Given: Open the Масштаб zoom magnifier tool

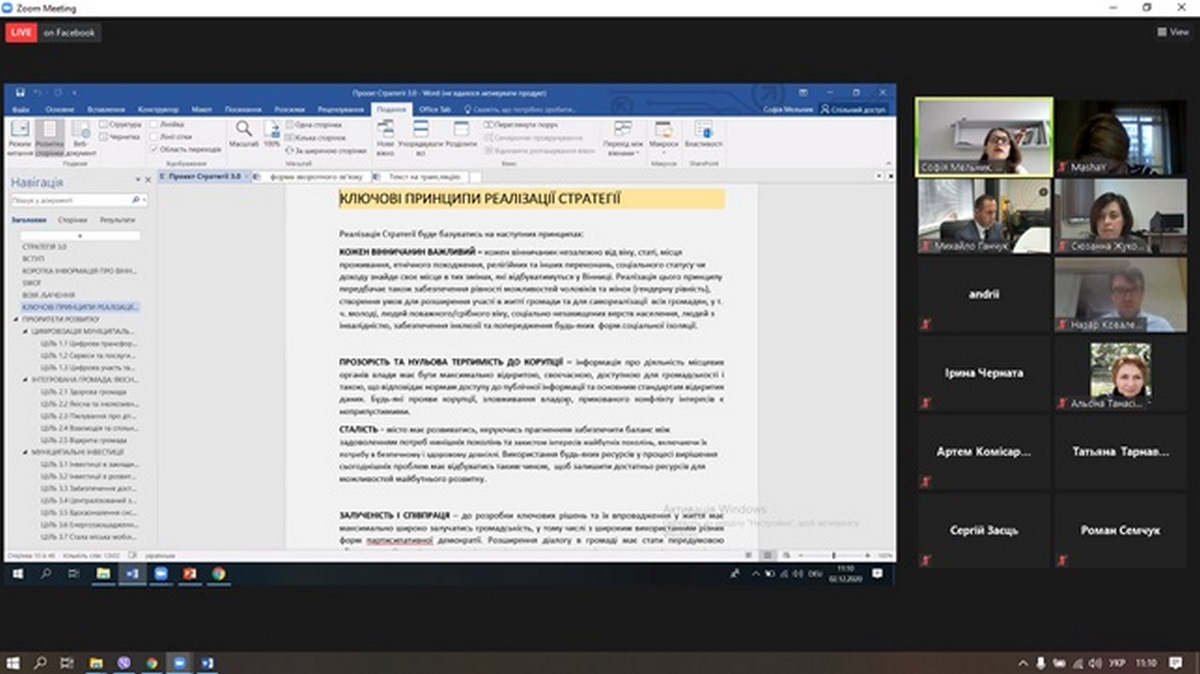Looking at the screenshot, I should coord(243,134).
